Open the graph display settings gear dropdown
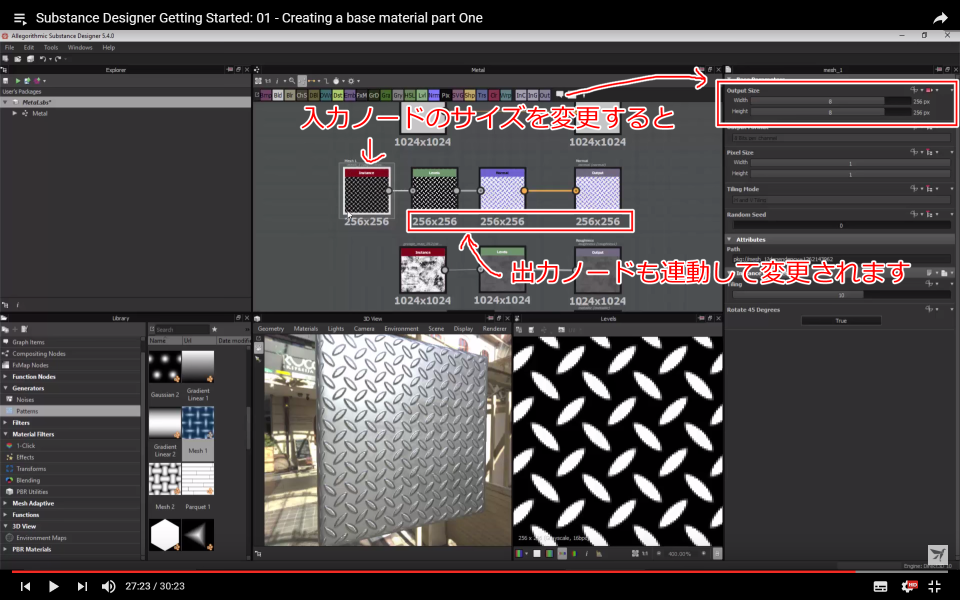Viewport: 960px width, 600px height. [353, 81]
